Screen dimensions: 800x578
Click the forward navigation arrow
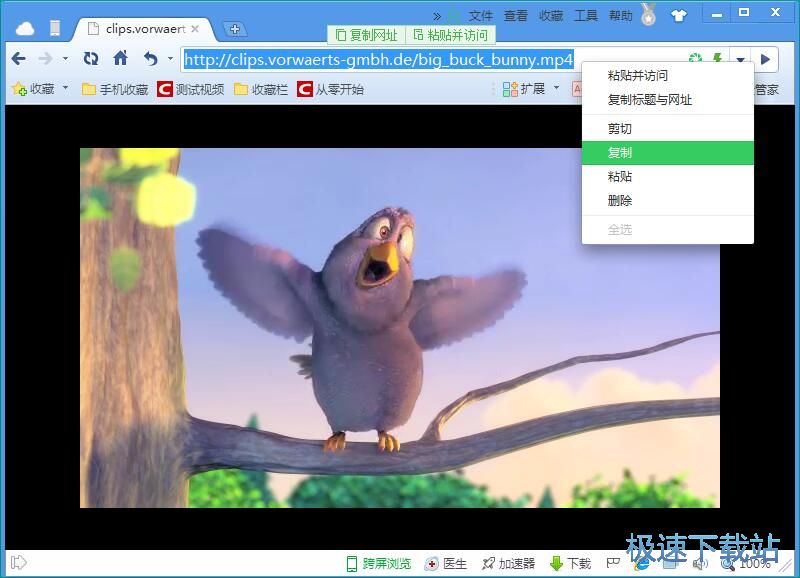point(45,59)
